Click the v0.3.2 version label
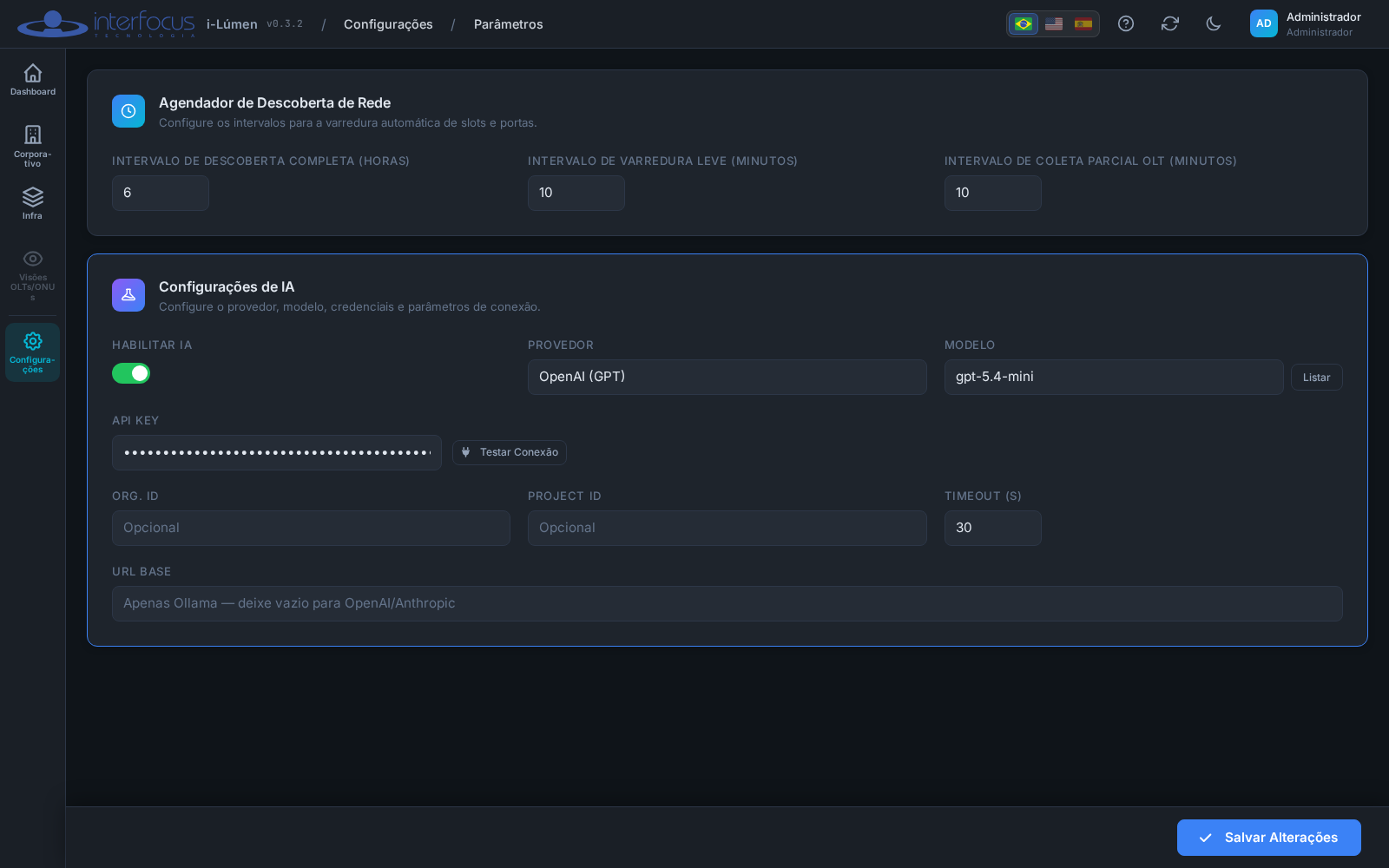This screenshot has height=868, width=1389. pyautogui.click(x=285, y=24)
